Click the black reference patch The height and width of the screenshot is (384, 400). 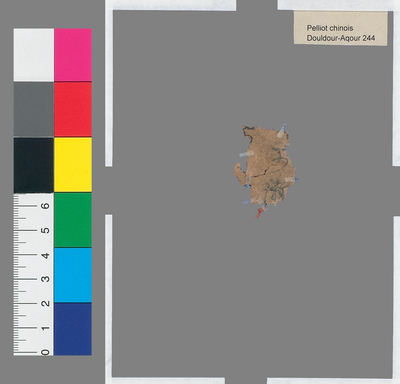coord(34,165)
